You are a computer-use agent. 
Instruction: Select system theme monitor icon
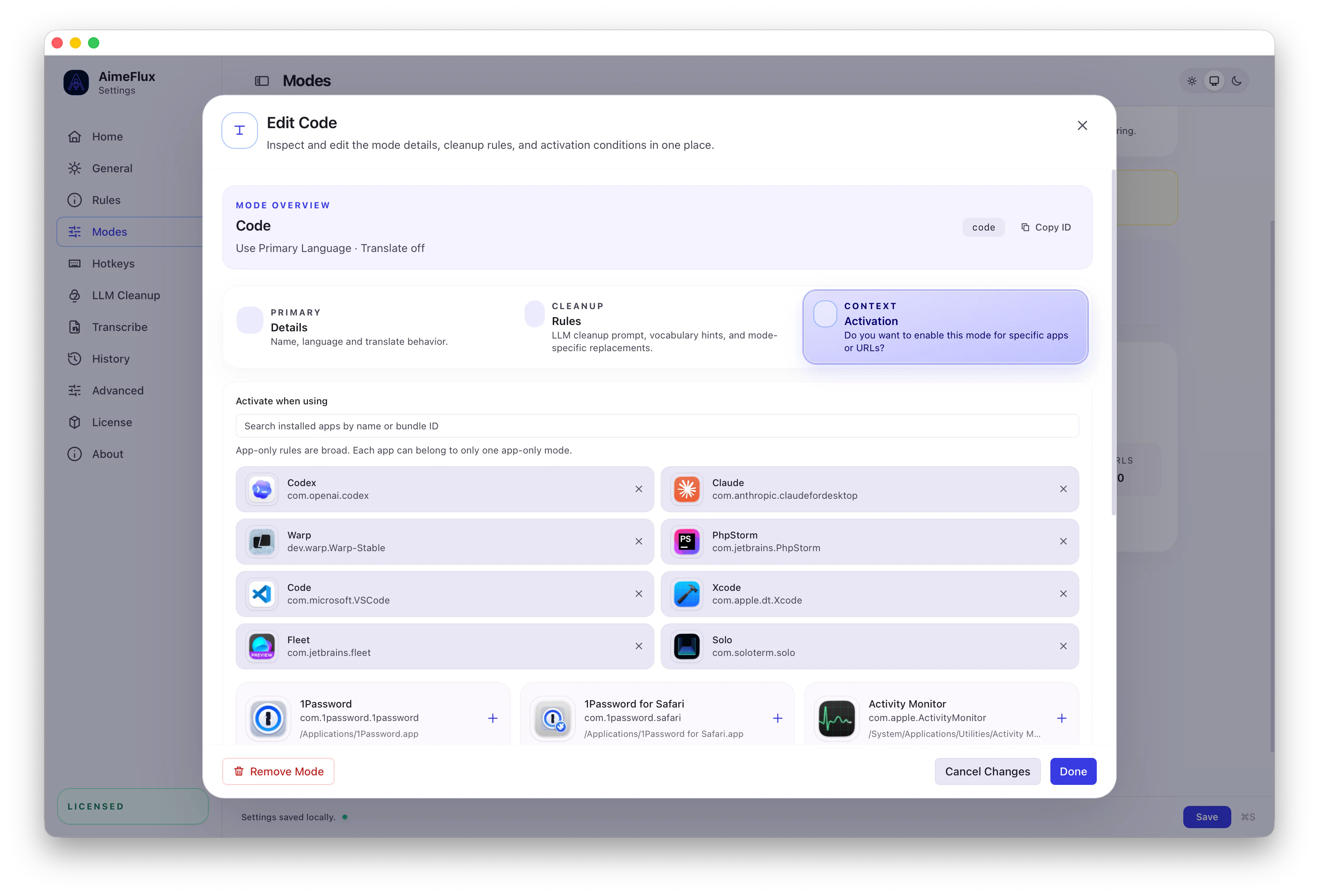coord(1214,81)
